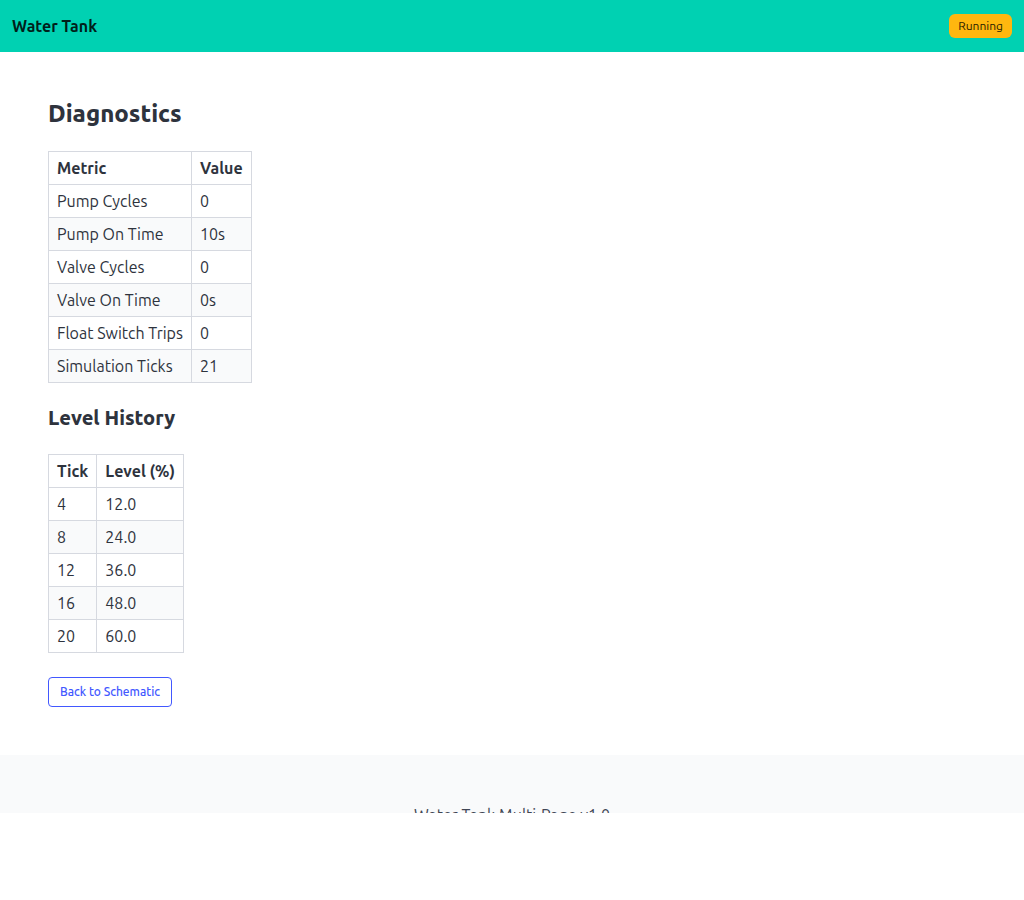Image resolution: width=1024 pixels, height=900 pixels.
Task: Click the 24.0 level value
Action: pos(121,538)
